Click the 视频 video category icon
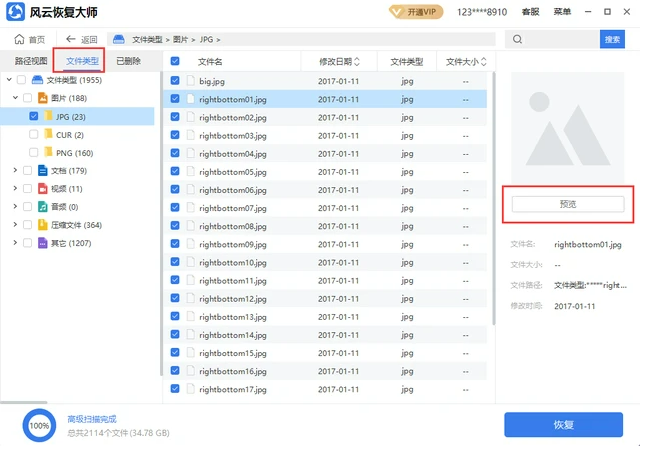The image size is (649, 452). [42, 189]
